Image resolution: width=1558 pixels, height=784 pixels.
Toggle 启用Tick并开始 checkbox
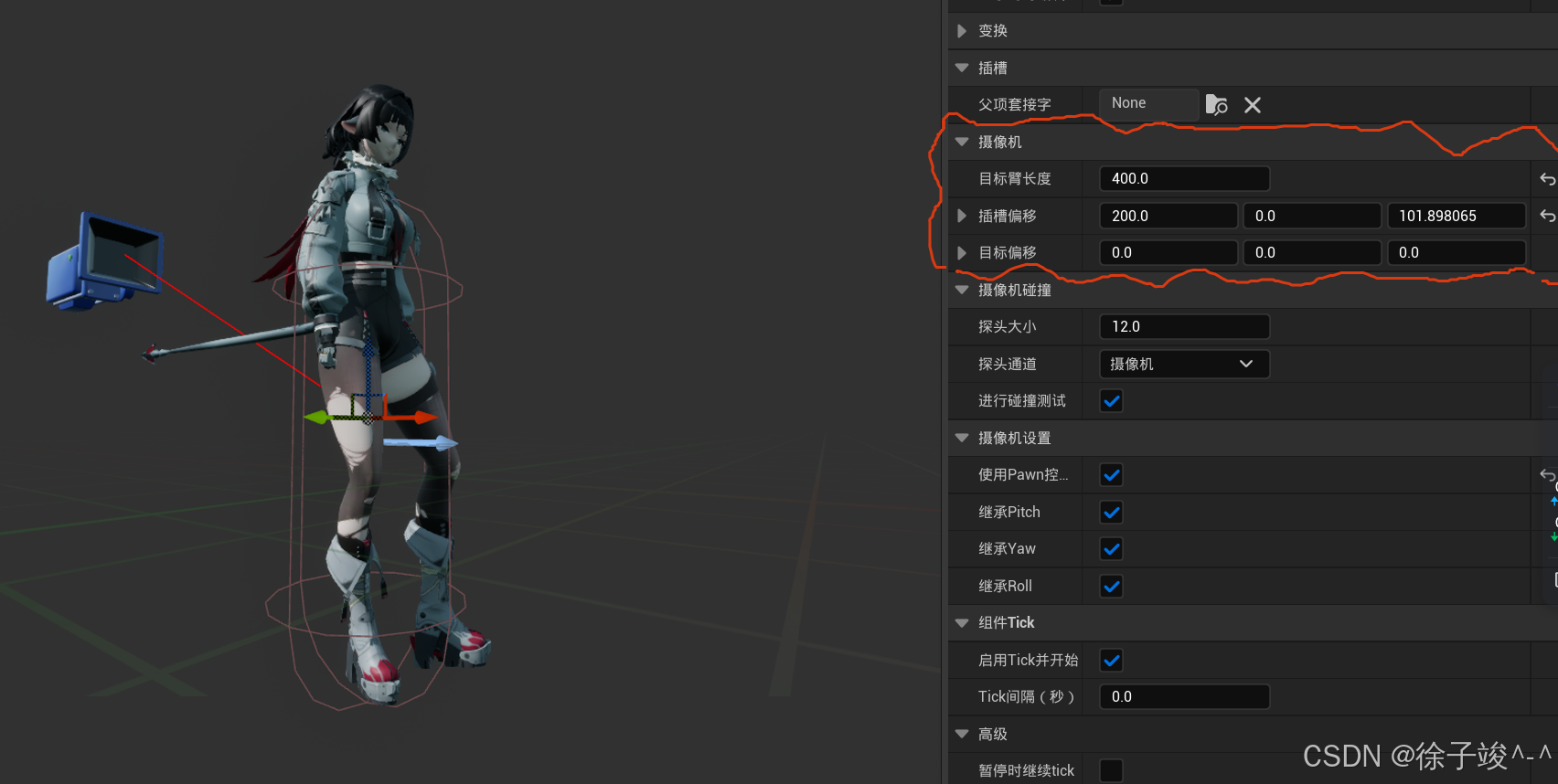pyautogui.click(x=1112, y=661)
